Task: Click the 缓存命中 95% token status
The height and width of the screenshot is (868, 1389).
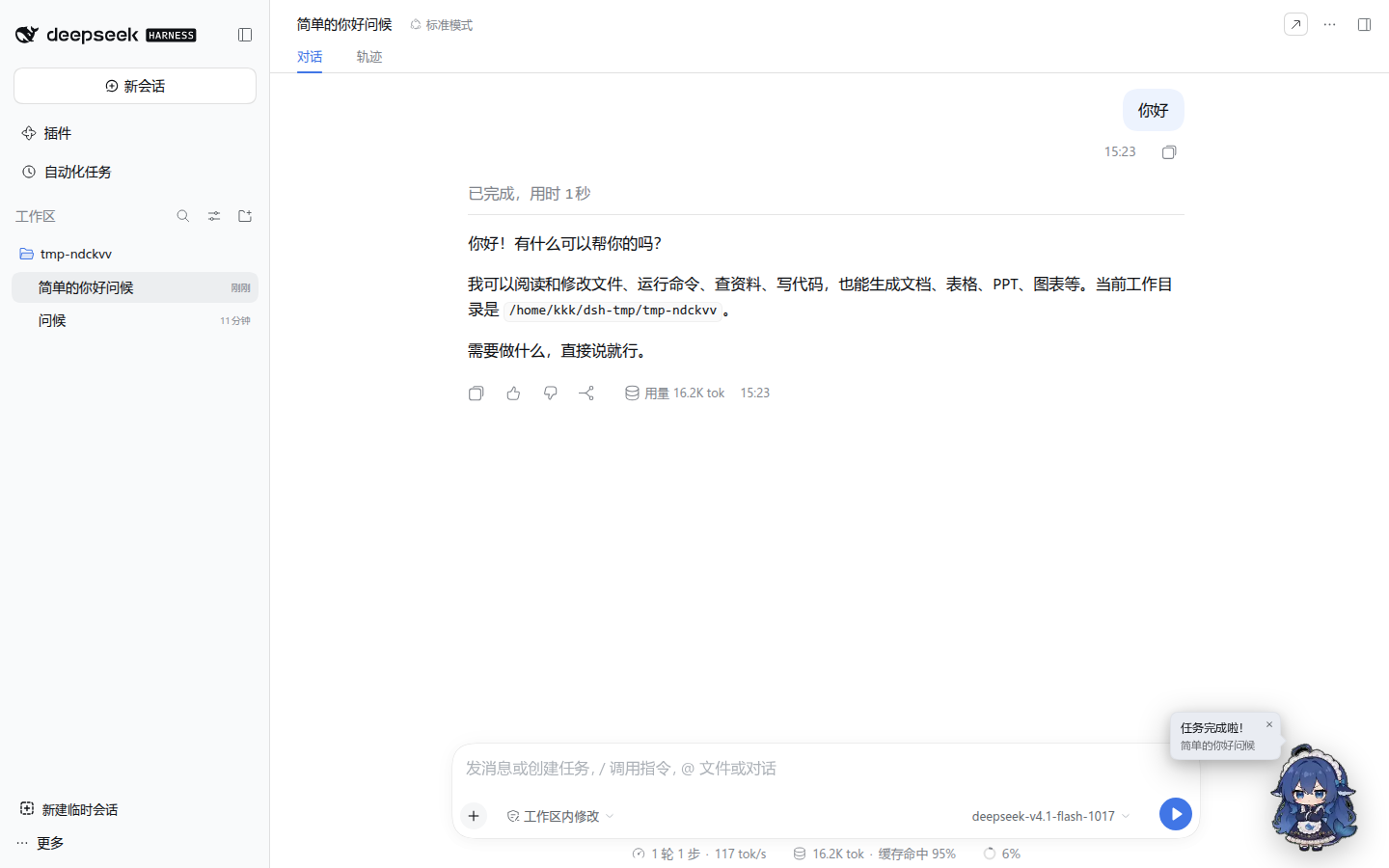Action: pos(874,854)
